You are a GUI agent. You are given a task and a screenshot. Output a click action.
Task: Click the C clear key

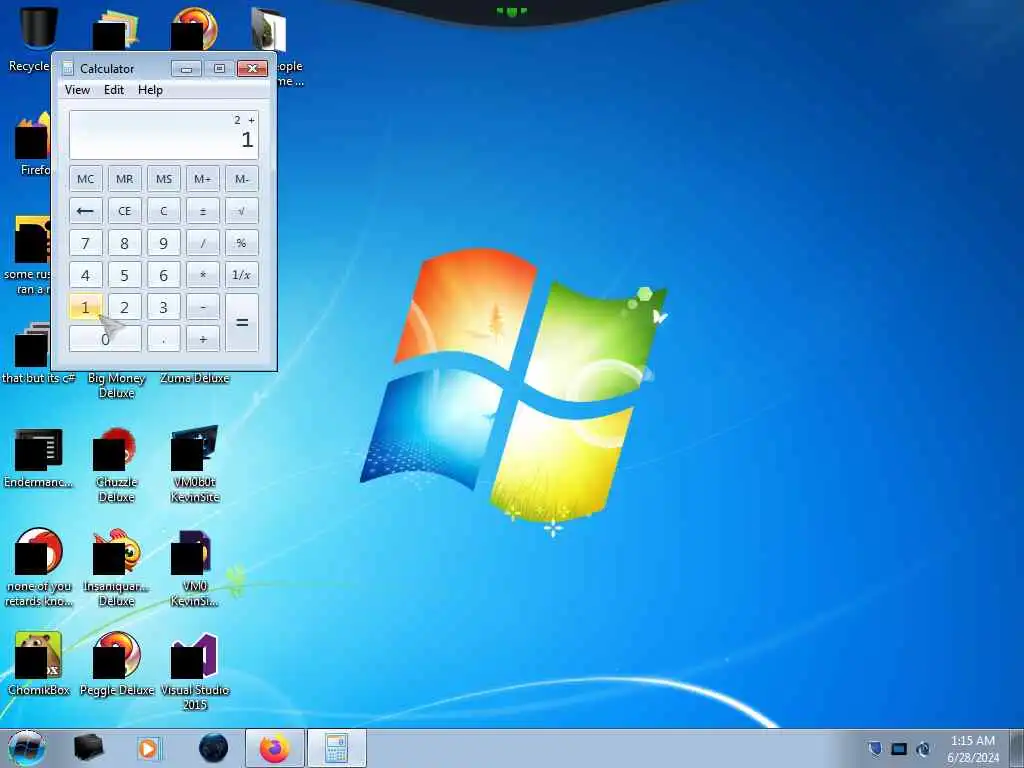click(x=163, y=211)
